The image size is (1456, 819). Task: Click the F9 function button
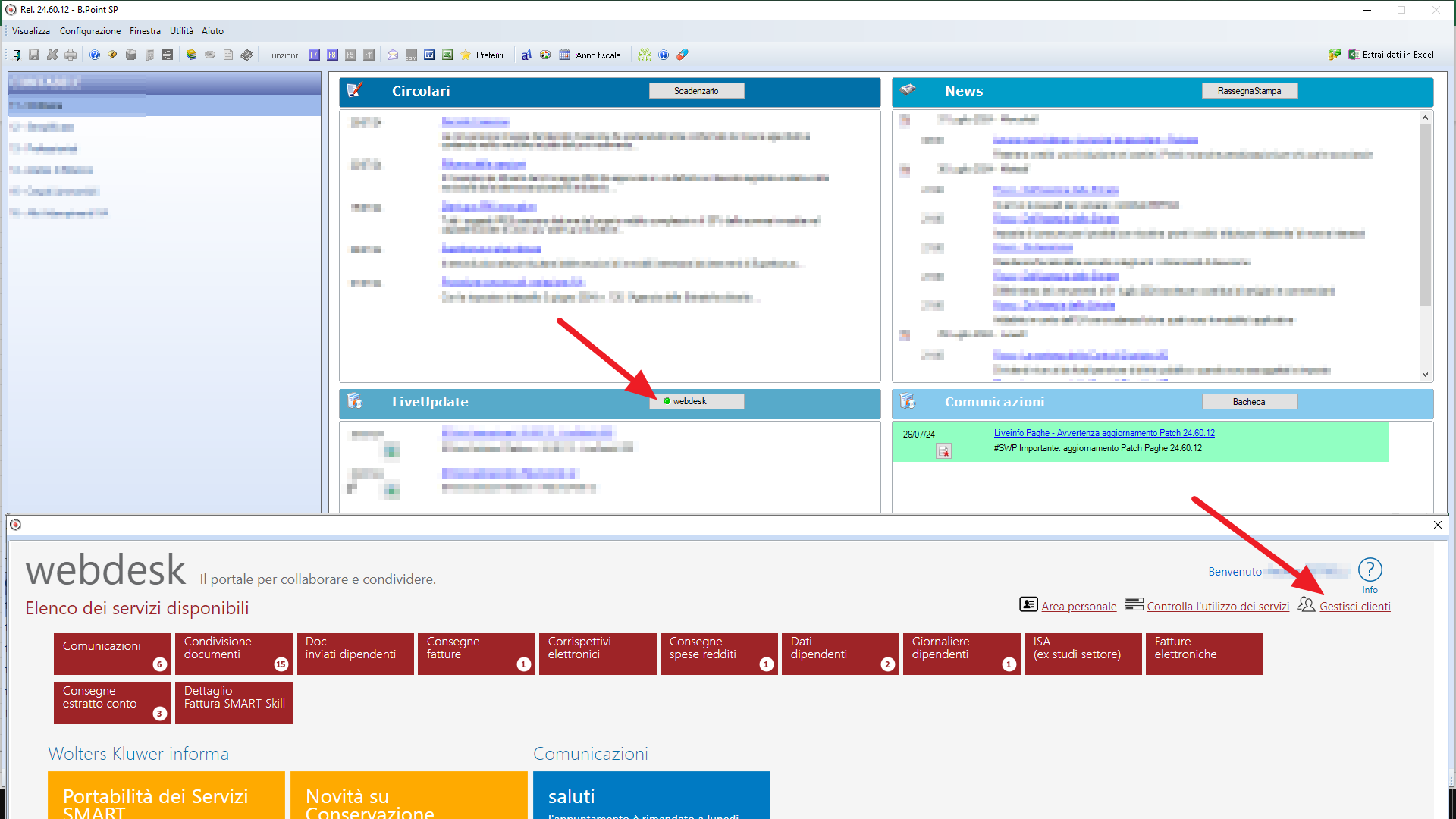point(351,55)
